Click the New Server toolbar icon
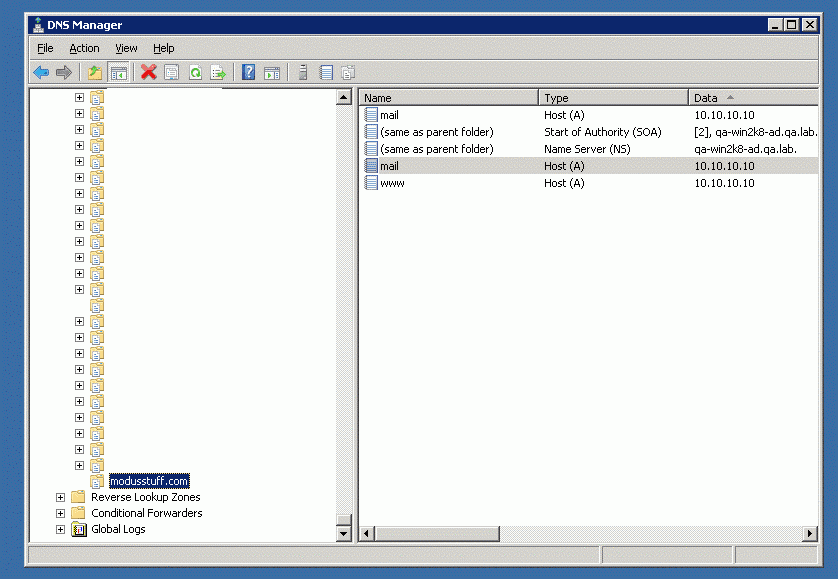 (303, 72)
